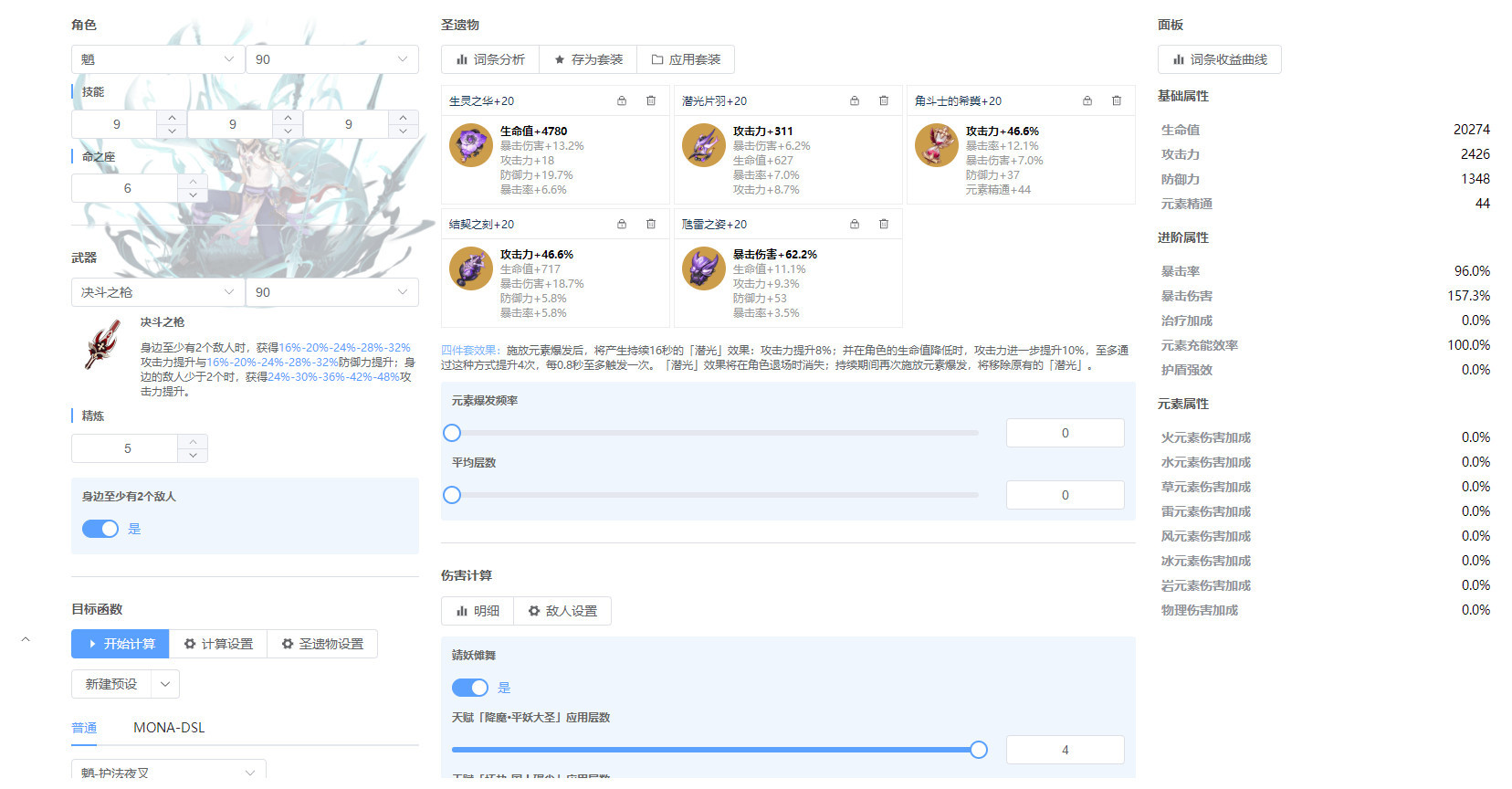The height and width of the screenshot is (789, 1512).
Task: Toggle the 靖妖傩舞 switch
Action: coord(470,688)
